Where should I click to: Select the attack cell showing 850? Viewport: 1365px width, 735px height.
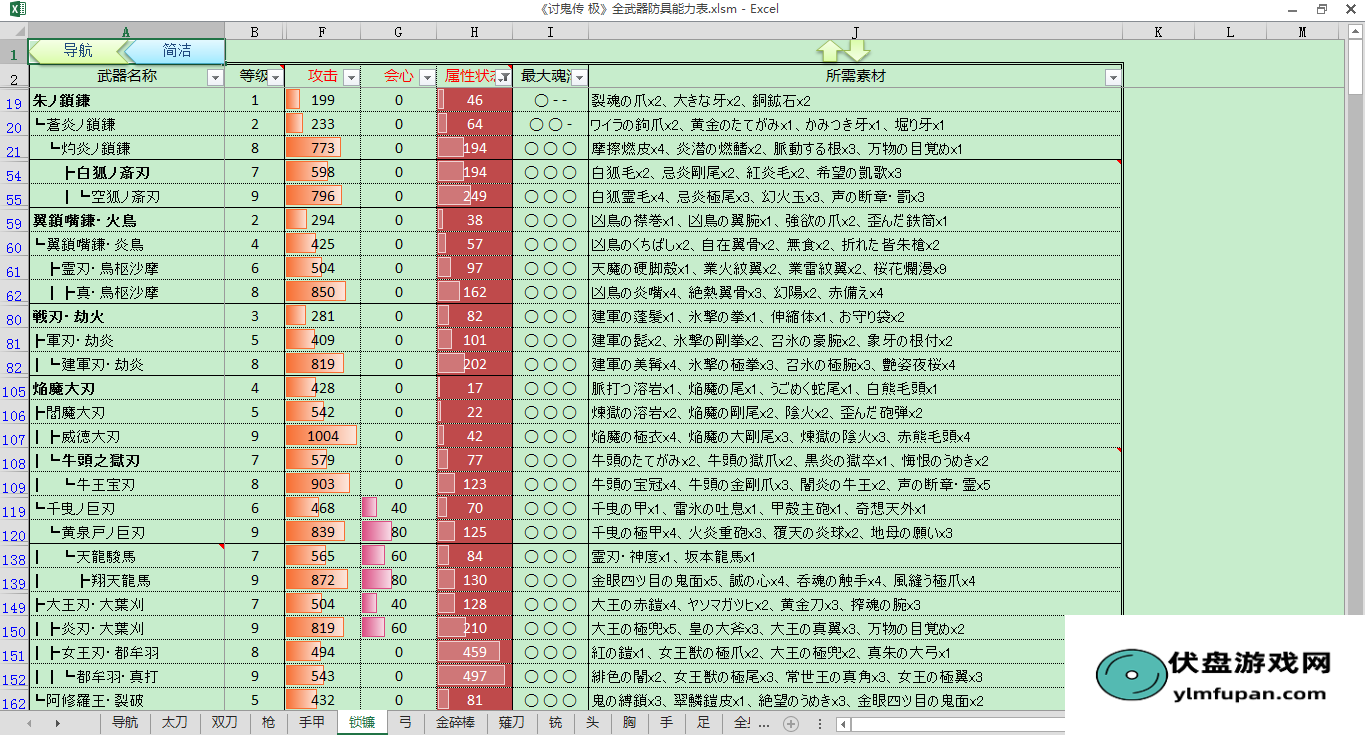(322, 292)
